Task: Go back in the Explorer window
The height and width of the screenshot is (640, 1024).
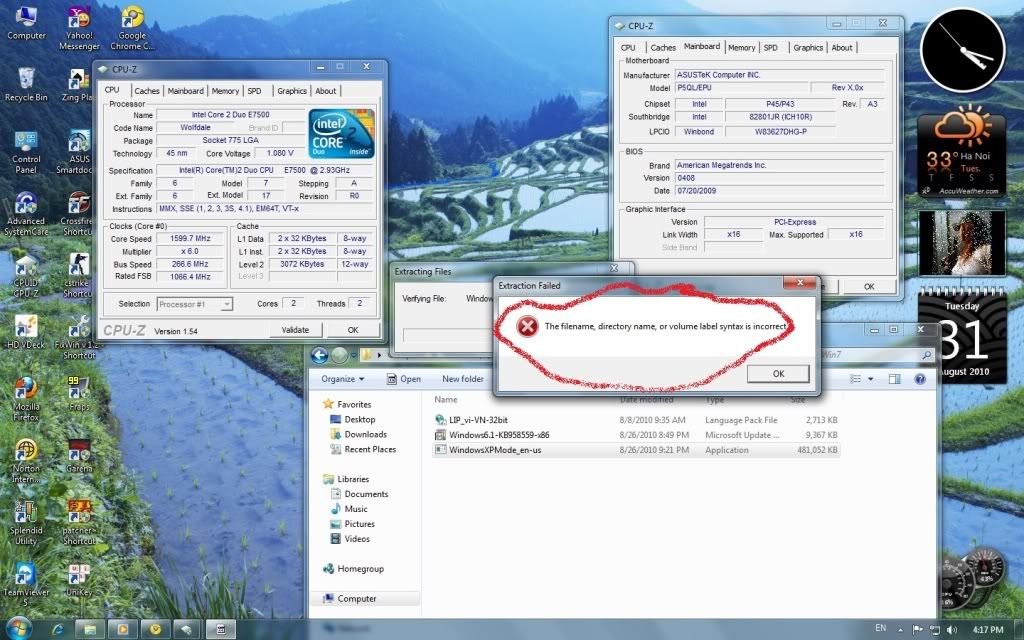Action: point(319,355)
